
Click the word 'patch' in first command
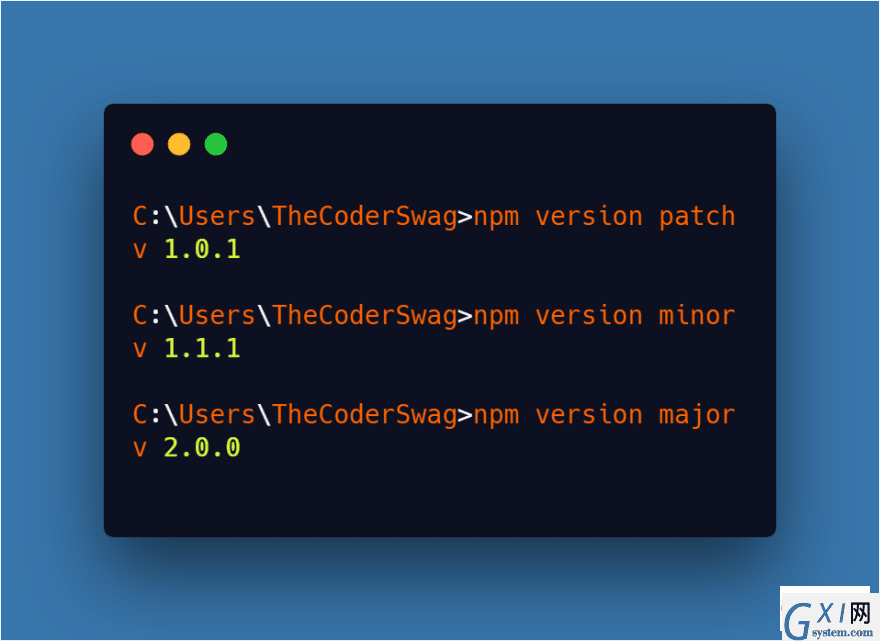click(x=697, y=218)
